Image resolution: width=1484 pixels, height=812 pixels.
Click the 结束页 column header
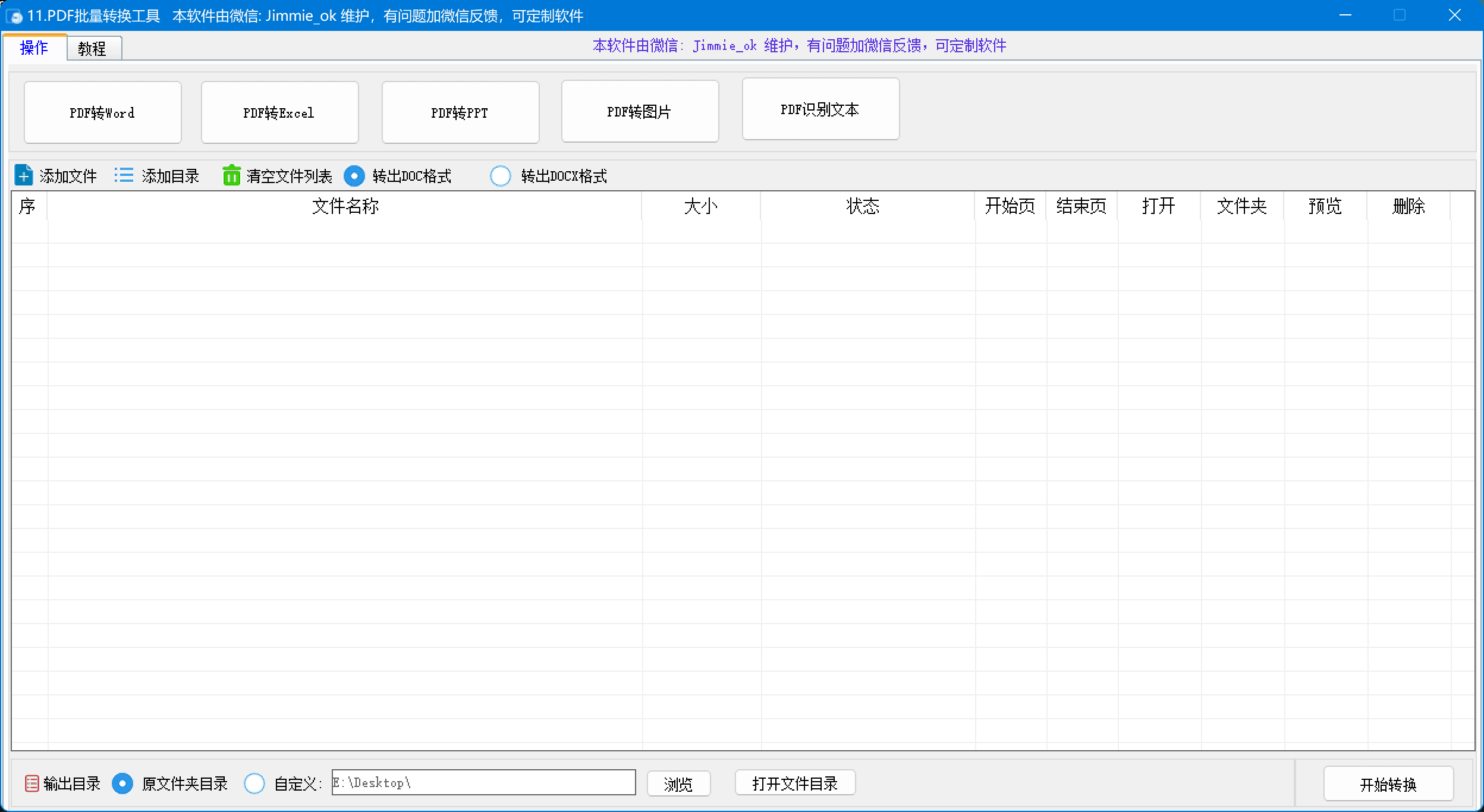point(1081,206)
